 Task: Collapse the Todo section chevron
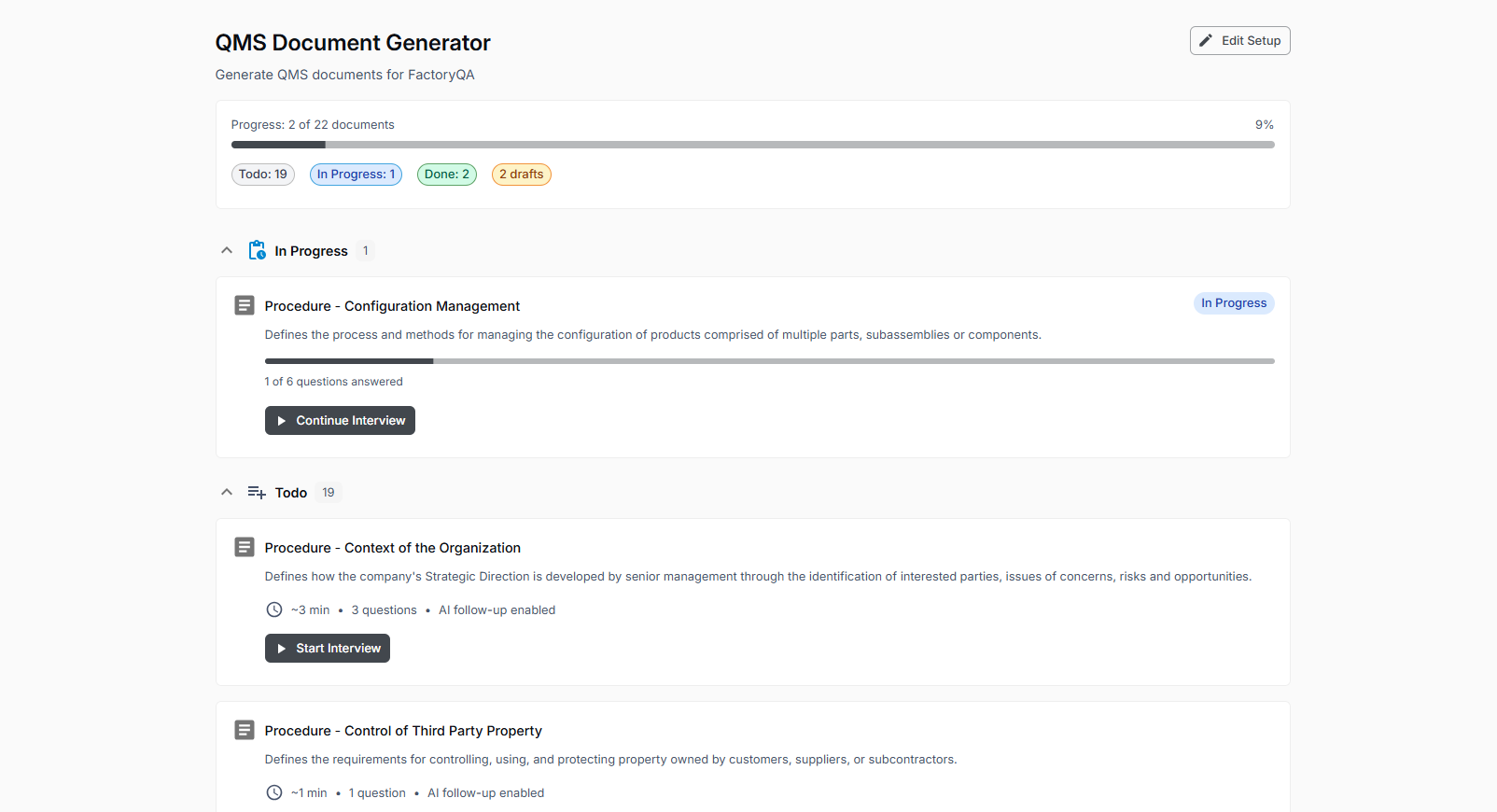click(x=227, y=492)
